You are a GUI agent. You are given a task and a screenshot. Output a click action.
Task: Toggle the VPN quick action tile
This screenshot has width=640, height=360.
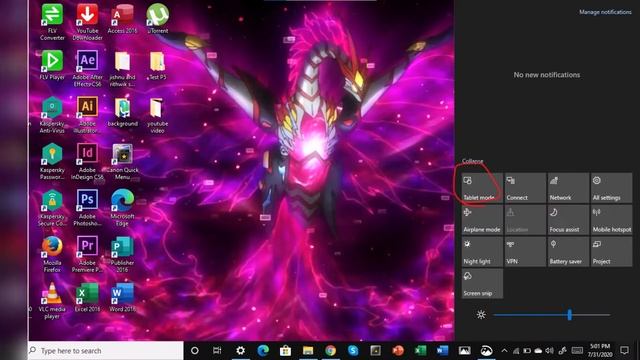click(x=525, y=251)
